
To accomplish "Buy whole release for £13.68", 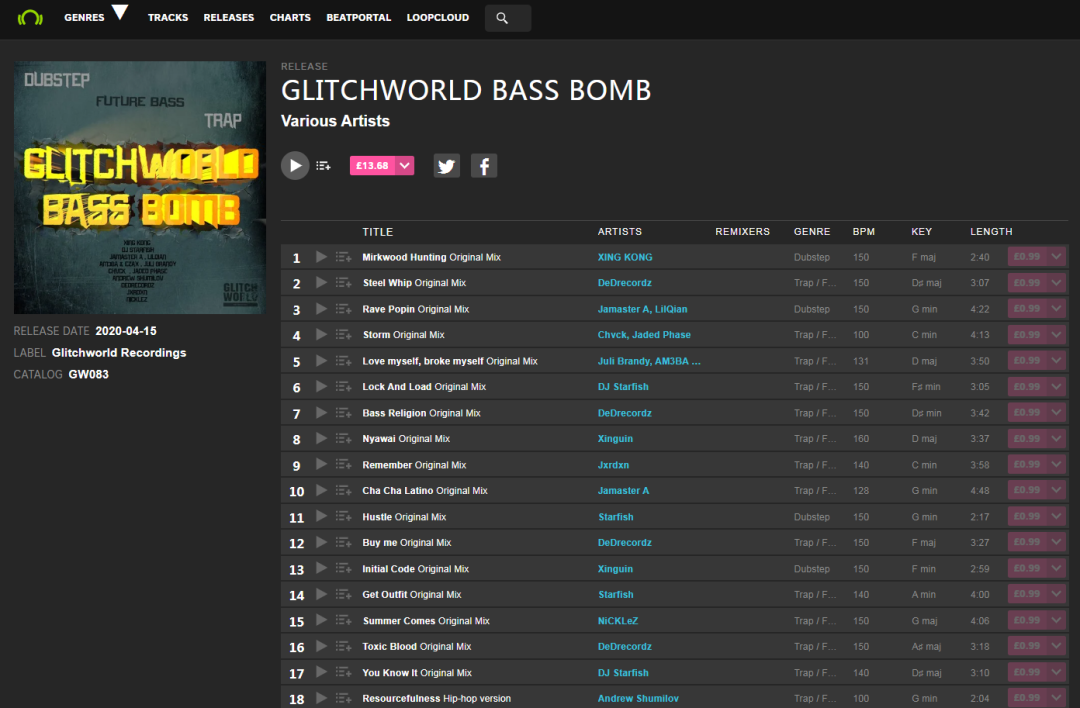I will pos(373,165).
